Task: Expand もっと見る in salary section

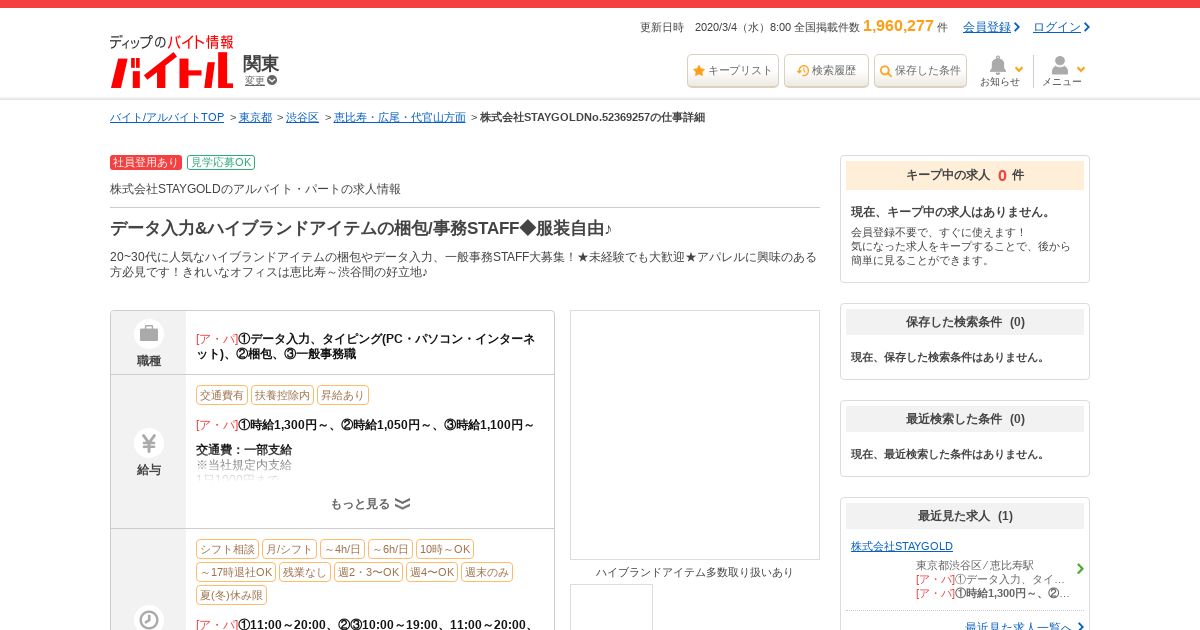Action: [x=370, y=504]
